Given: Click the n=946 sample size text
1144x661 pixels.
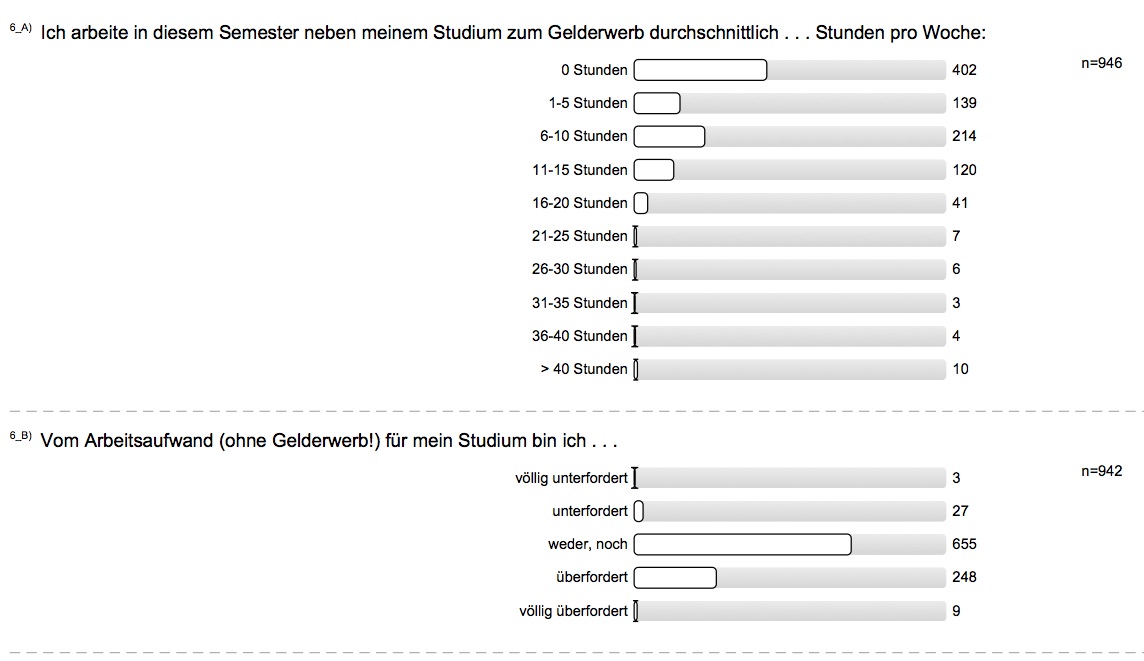Looking at the screenshot, I should [1101, 63].
